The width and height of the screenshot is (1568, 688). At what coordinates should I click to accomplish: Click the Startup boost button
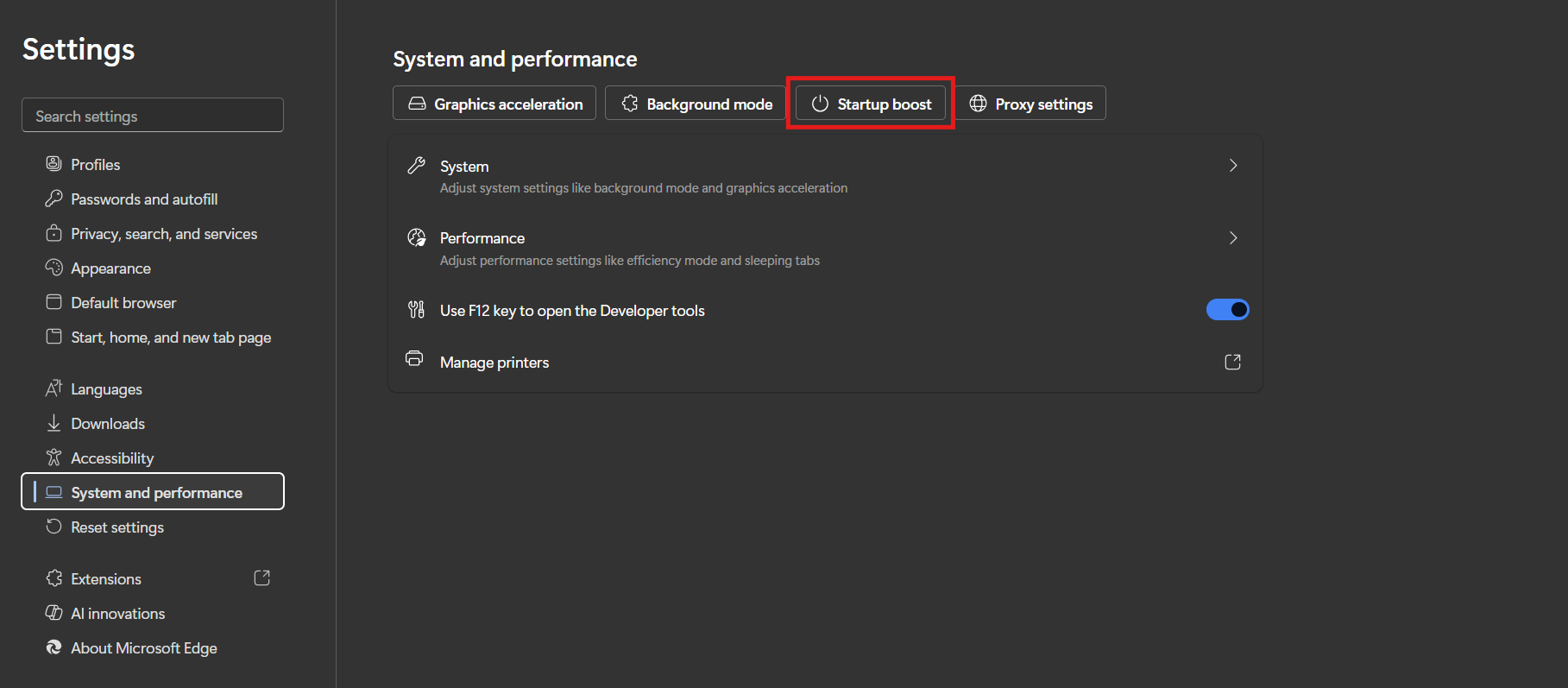[x=871, y=104]
